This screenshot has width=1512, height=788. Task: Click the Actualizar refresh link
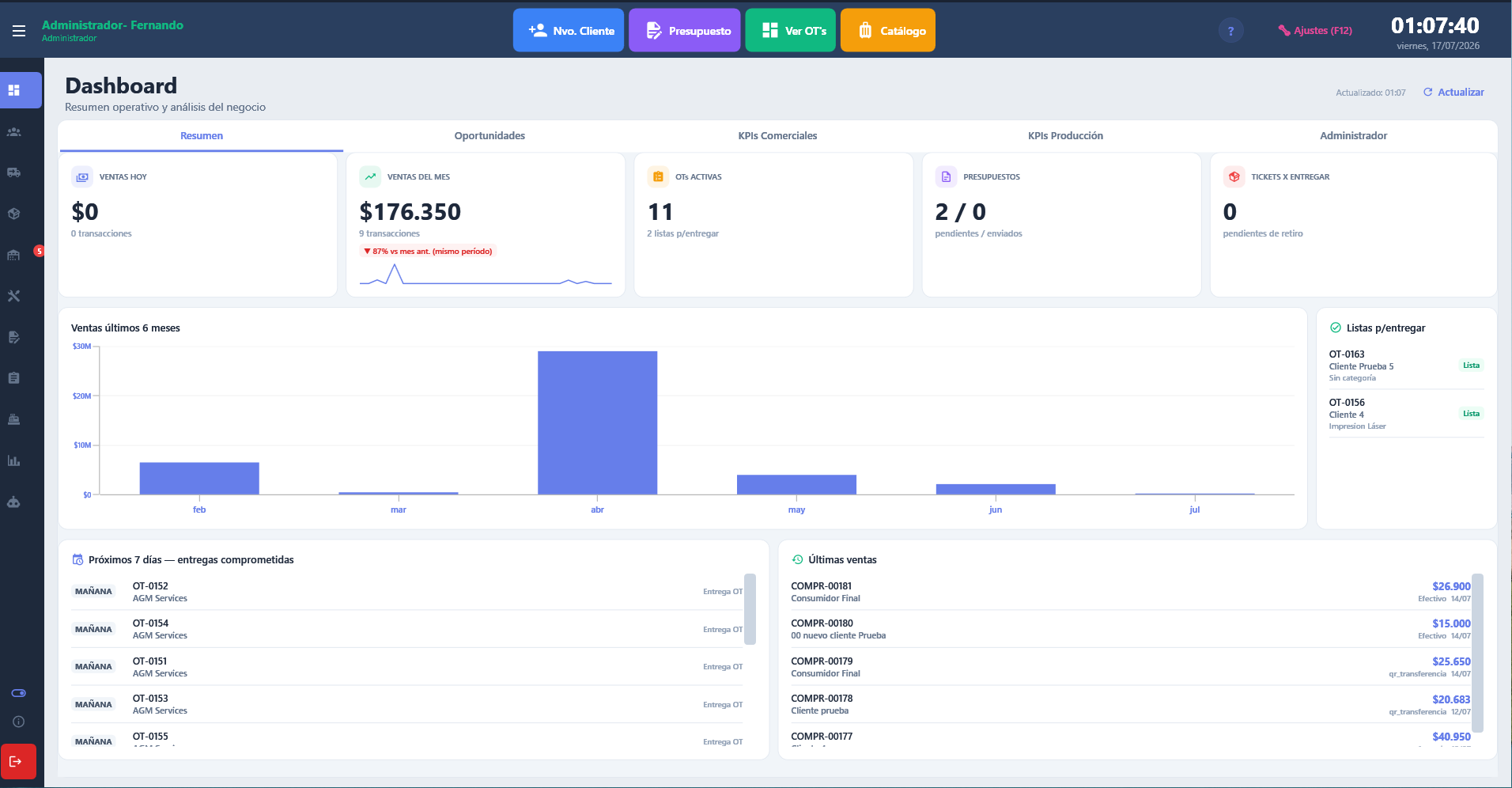(1453, 92)
